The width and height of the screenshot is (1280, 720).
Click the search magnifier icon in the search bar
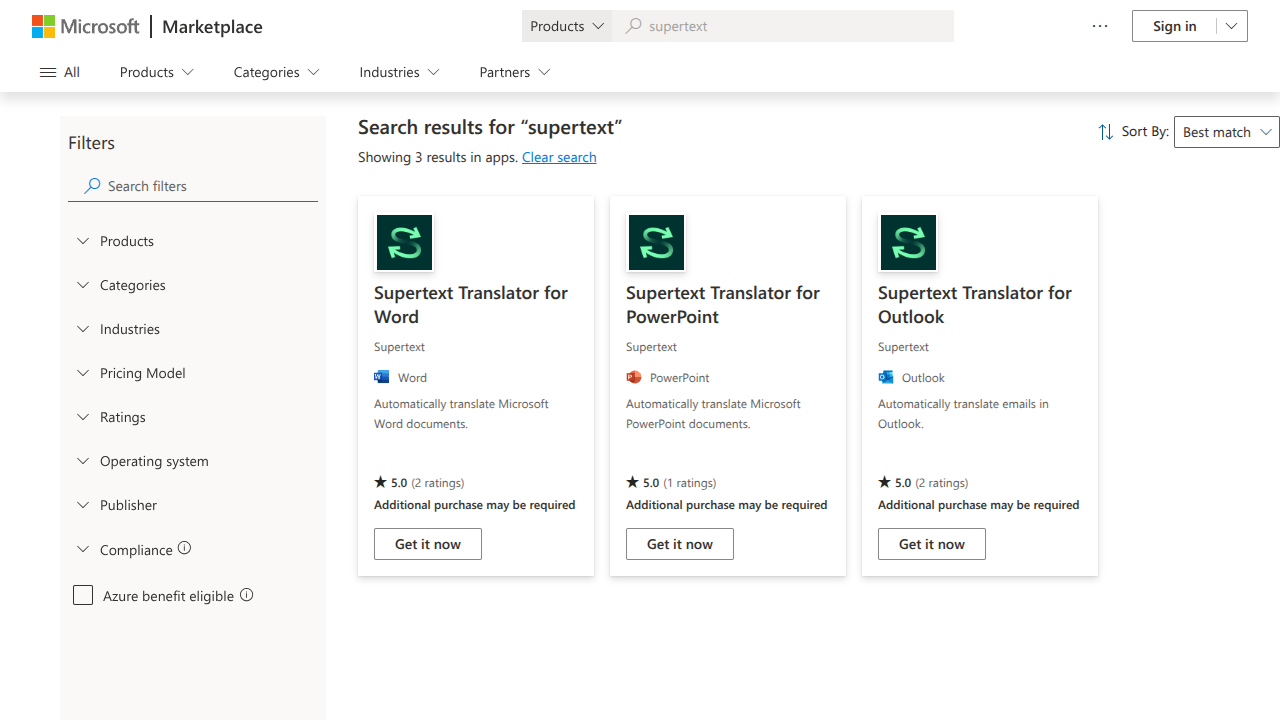click(633, 25)
